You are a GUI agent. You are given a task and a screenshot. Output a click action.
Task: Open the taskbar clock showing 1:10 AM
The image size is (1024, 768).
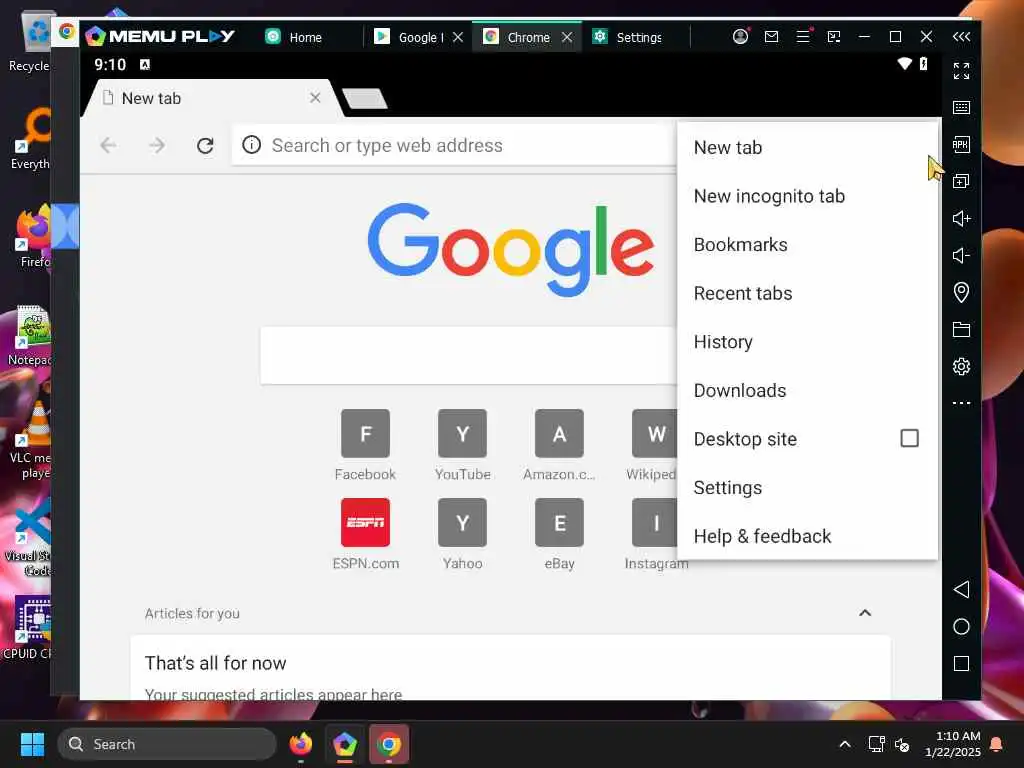click(953, 744)
